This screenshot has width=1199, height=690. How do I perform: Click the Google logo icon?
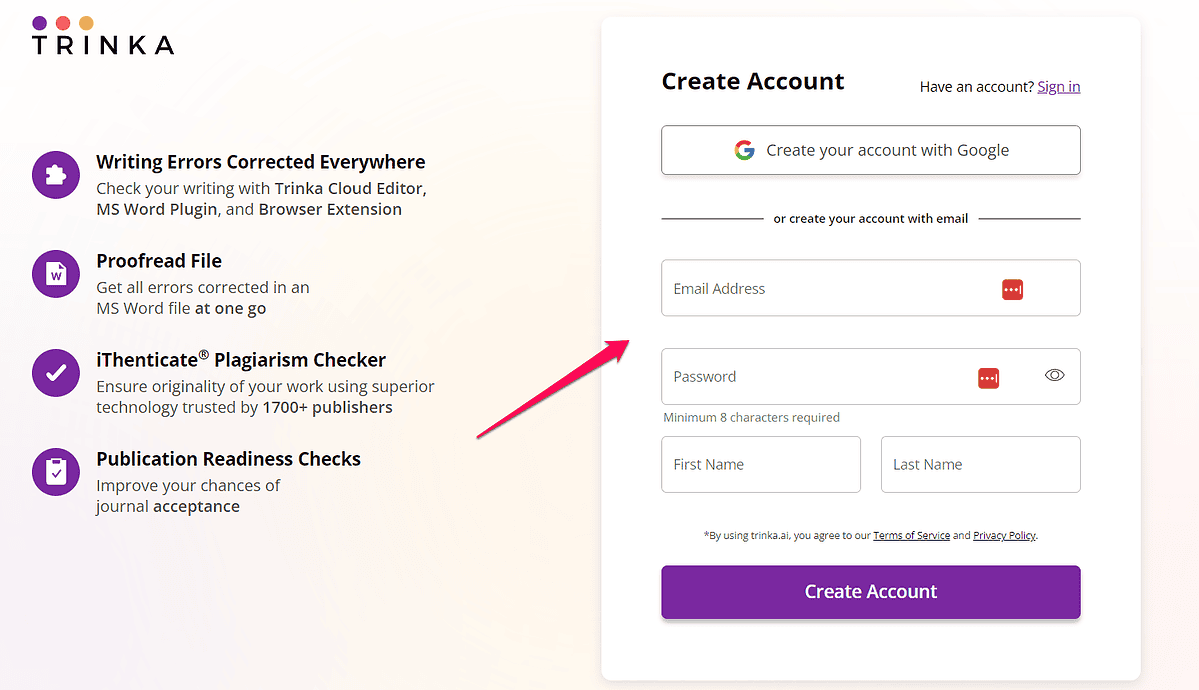(744, 150)
